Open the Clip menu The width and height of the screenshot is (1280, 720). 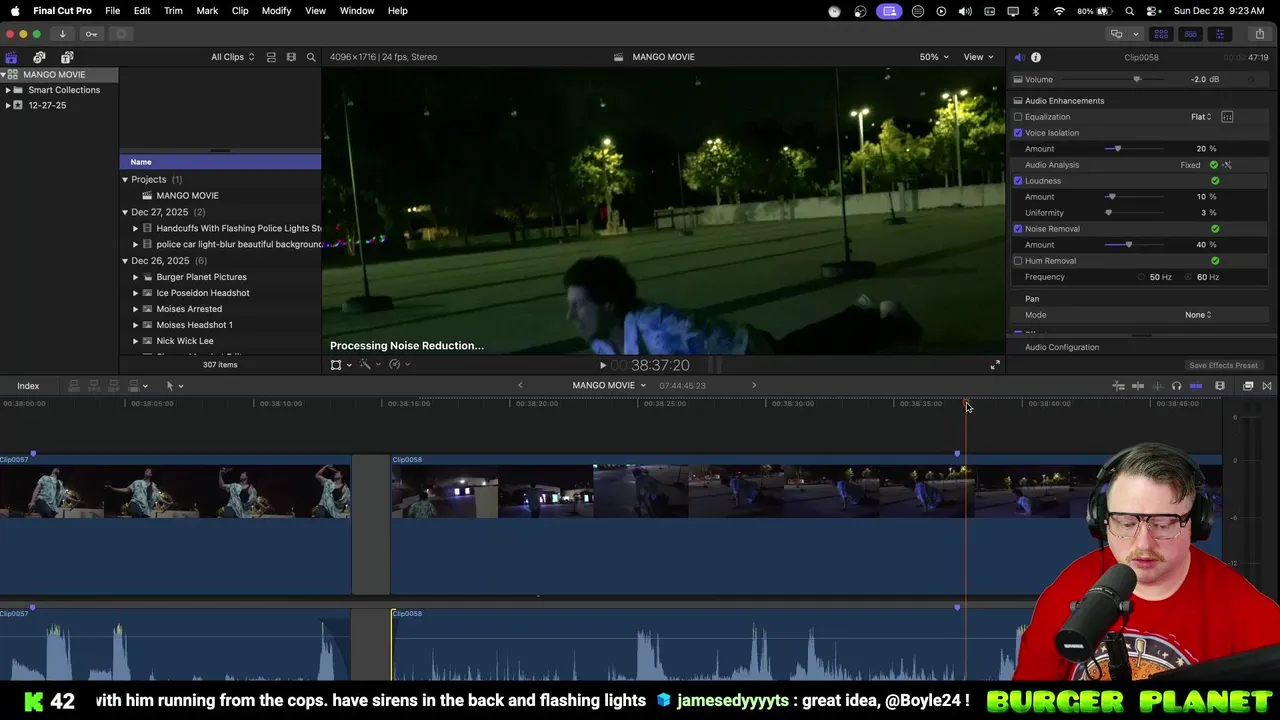(240, 11)
